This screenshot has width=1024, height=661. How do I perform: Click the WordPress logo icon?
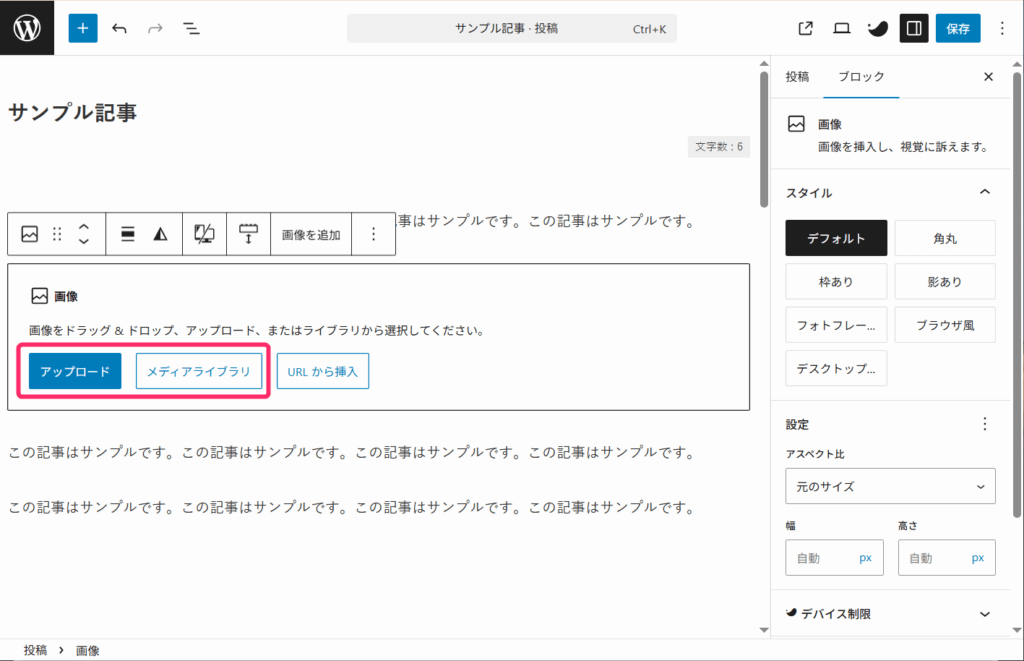click(27, 28)
